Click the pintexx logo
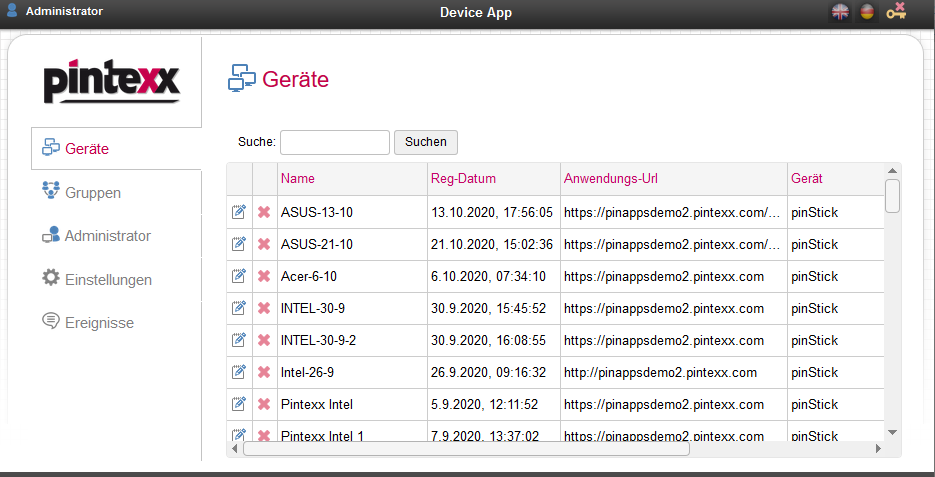Viewport: 935px width, 477px height. click(112, 81)
